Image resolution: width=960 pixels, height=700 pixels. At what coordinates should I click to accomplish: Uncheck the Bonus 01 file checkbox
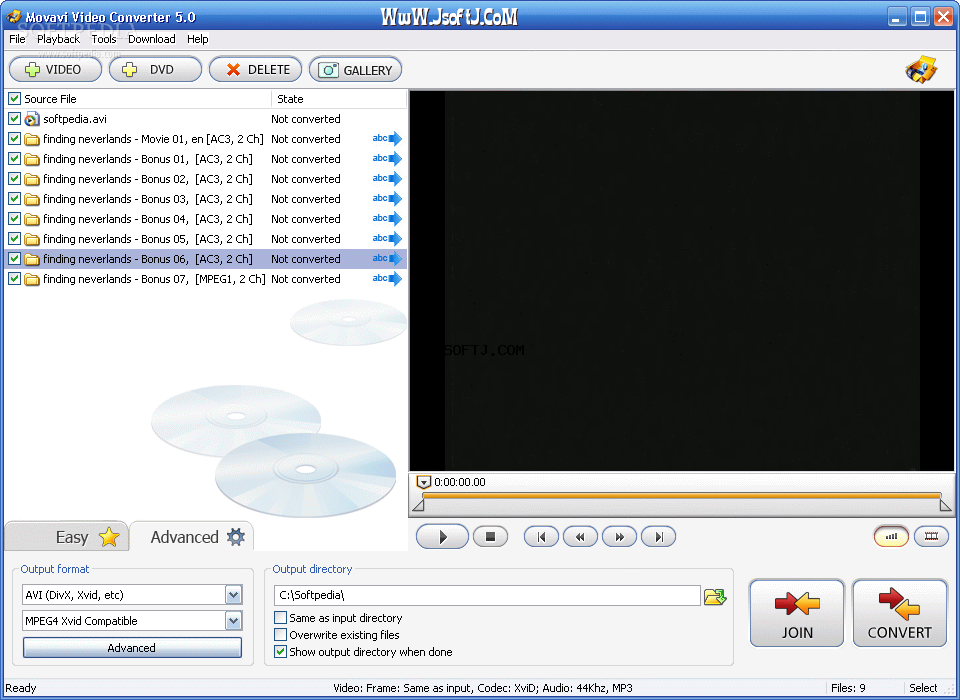(14, 159)
